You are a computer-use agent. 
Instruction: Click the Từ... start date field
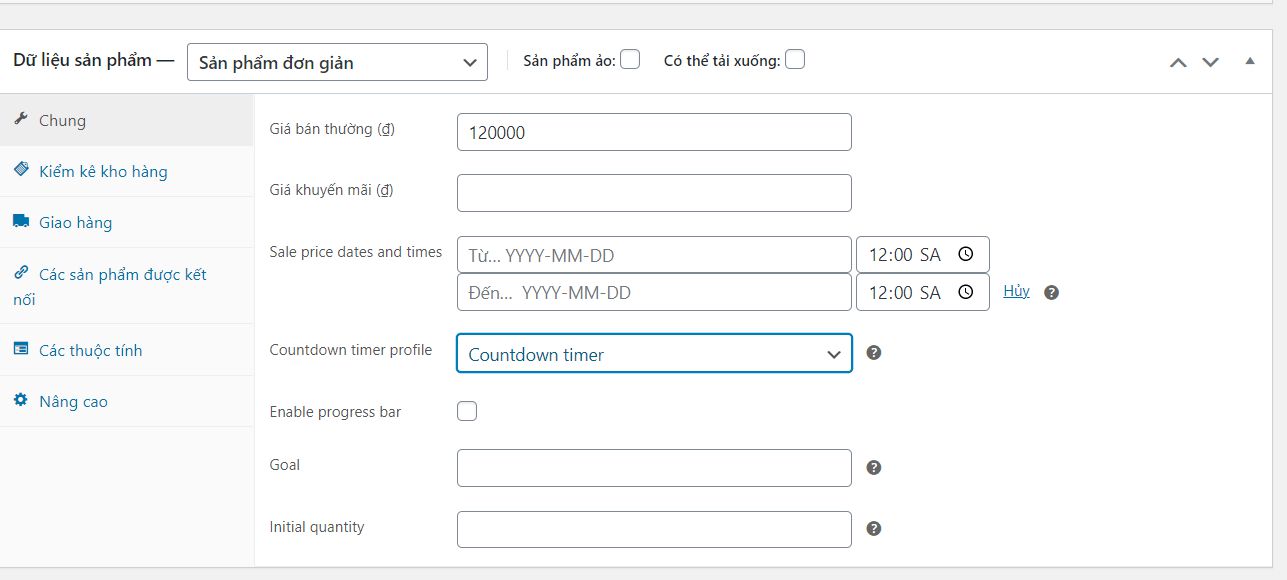(654, 255)
